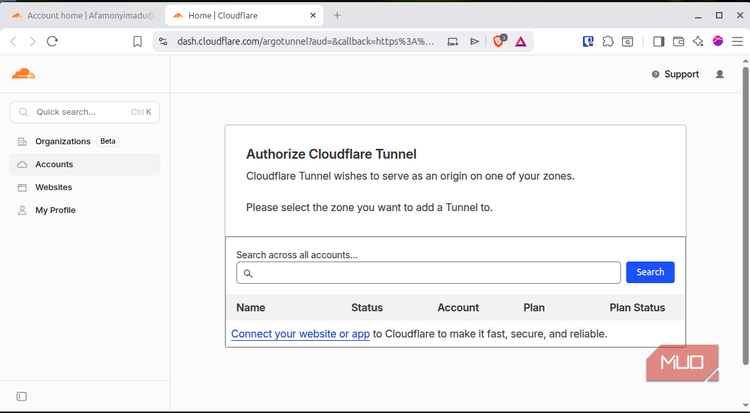Screen dimensions: 750x413
Task: Open the purple profile avatar
Action: point(717,41)
